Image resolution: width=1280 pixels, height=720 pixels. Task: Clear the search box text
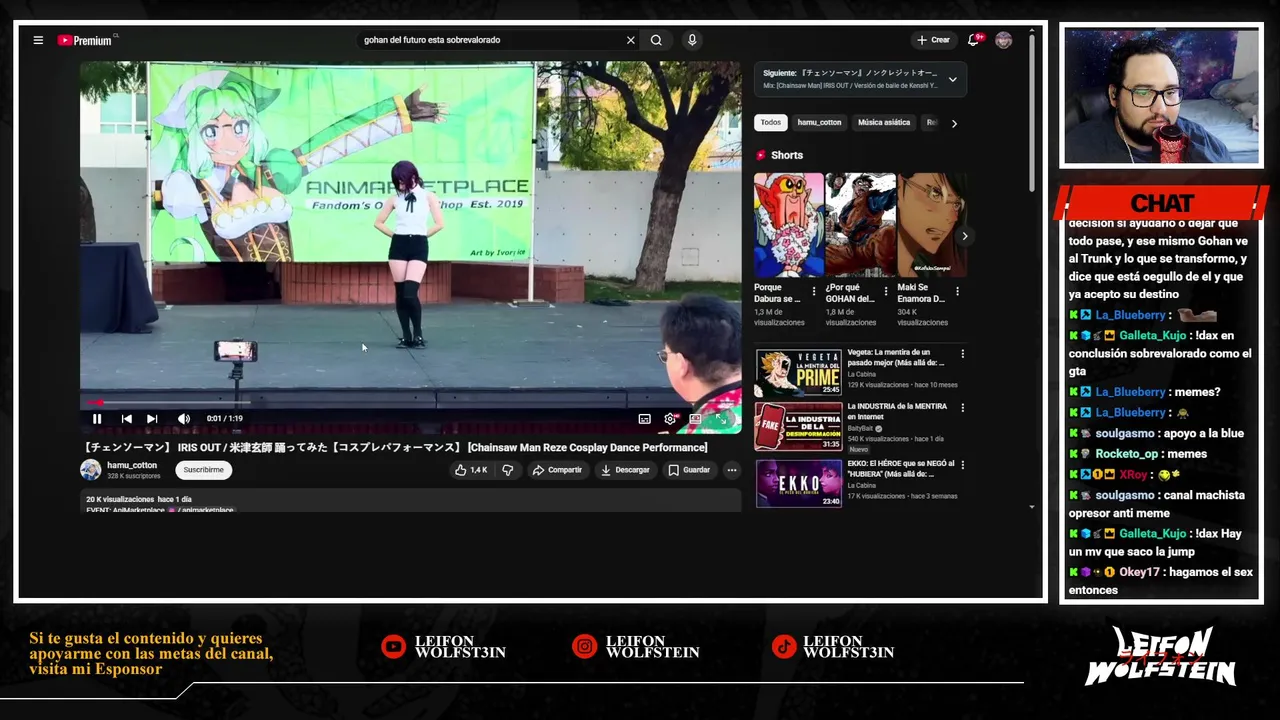tap(630, 40)
